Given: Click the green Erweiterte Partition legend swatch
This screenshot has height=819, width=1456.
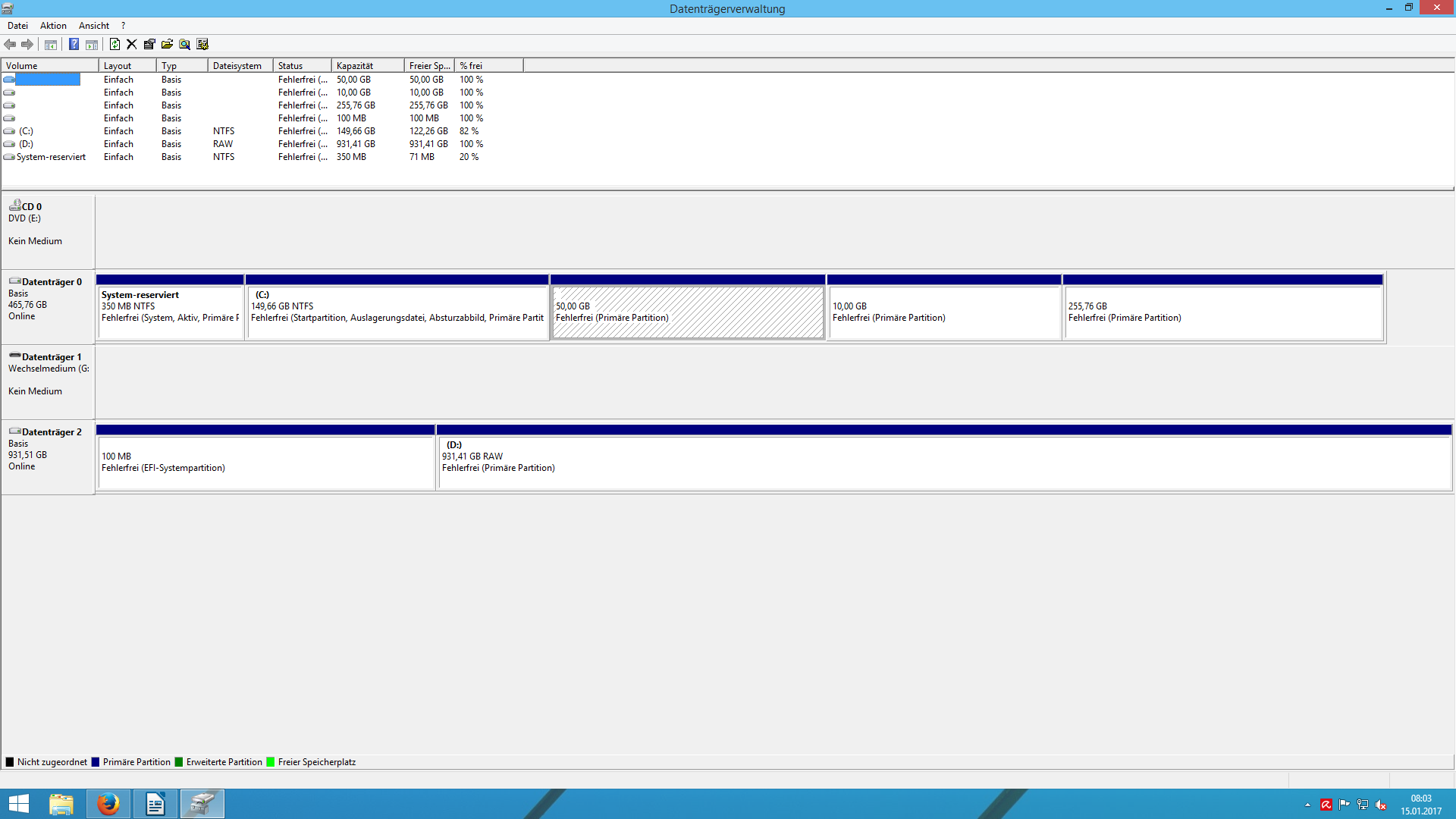Looking at the screenshot, I should click(x=179, y=762).
